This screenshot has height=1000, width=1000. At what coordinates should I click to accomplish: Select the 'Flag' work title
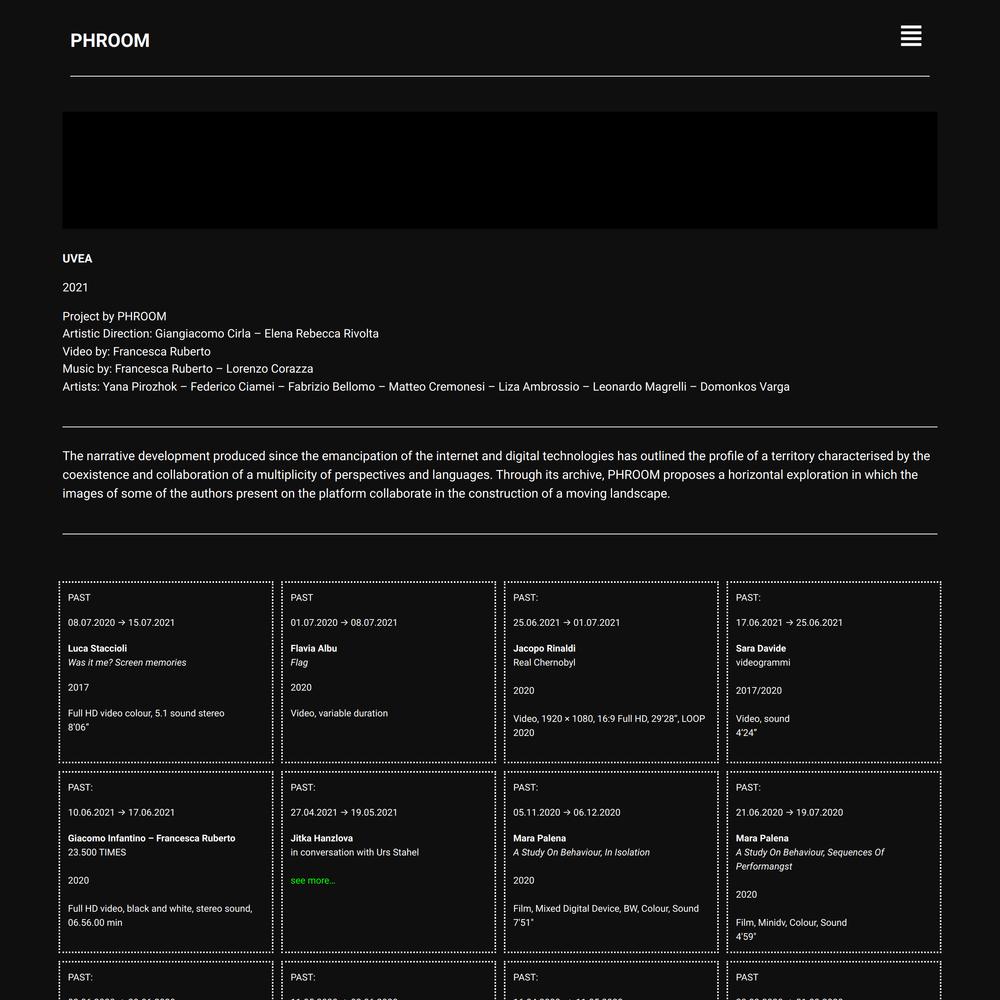point(299,663)
